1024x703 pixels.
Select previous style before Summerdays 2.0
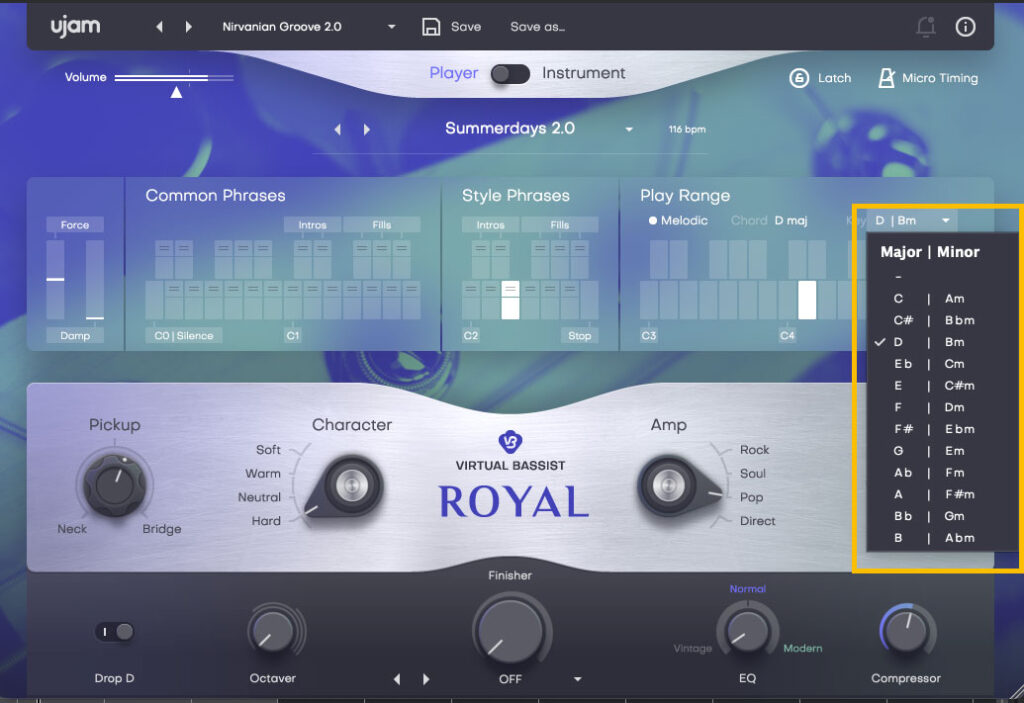[338, 129]
